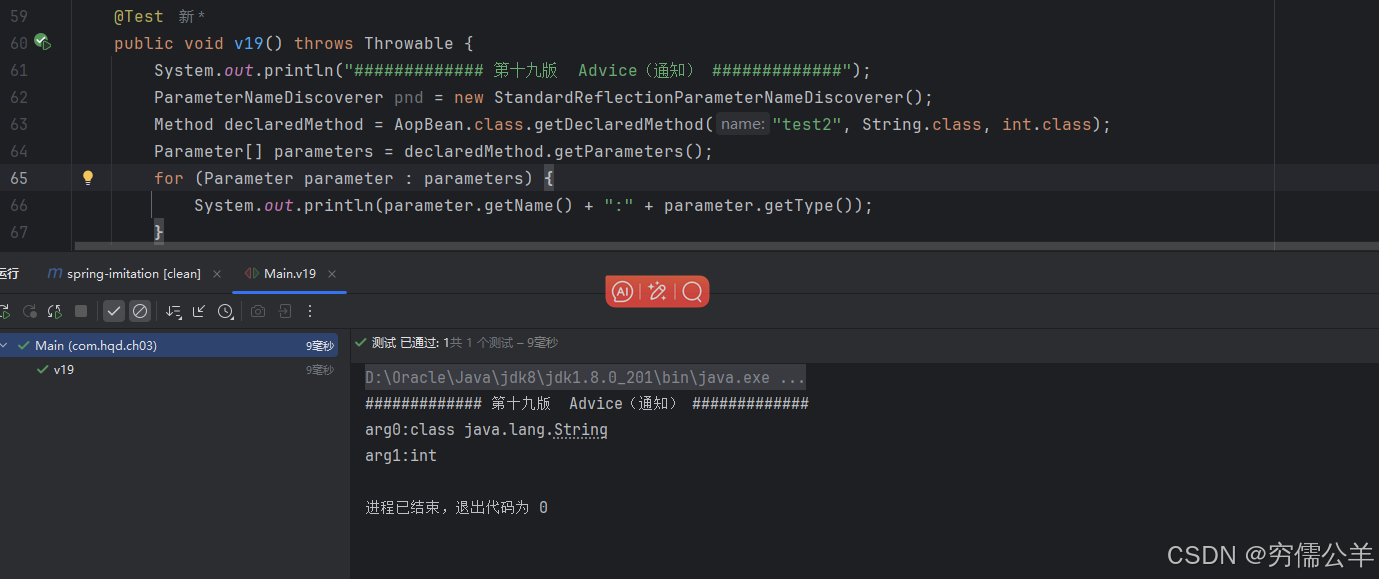Screen dimensions: 1379x579
Task: Click the java.exe command line in console
Action: tap(585, 378)
